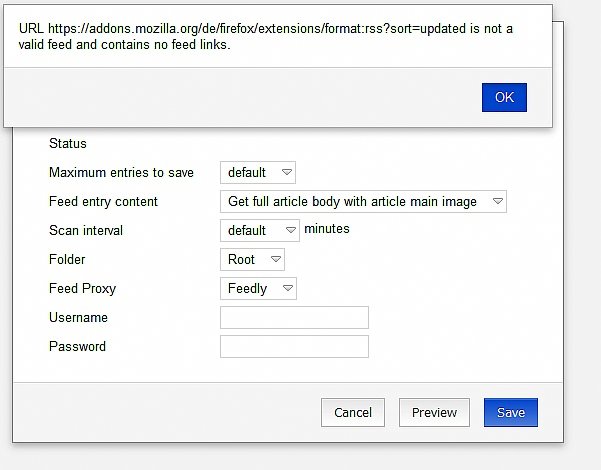Expand the Feed entry content dropdown
This screenshot has width=601, height=470.
point(363,202)
